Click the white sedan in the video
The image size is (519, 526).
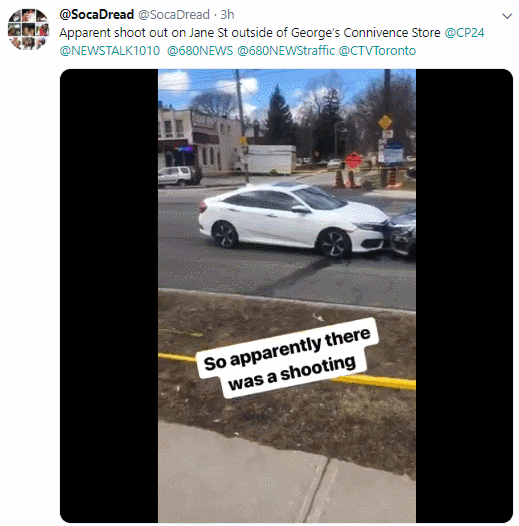294,220
